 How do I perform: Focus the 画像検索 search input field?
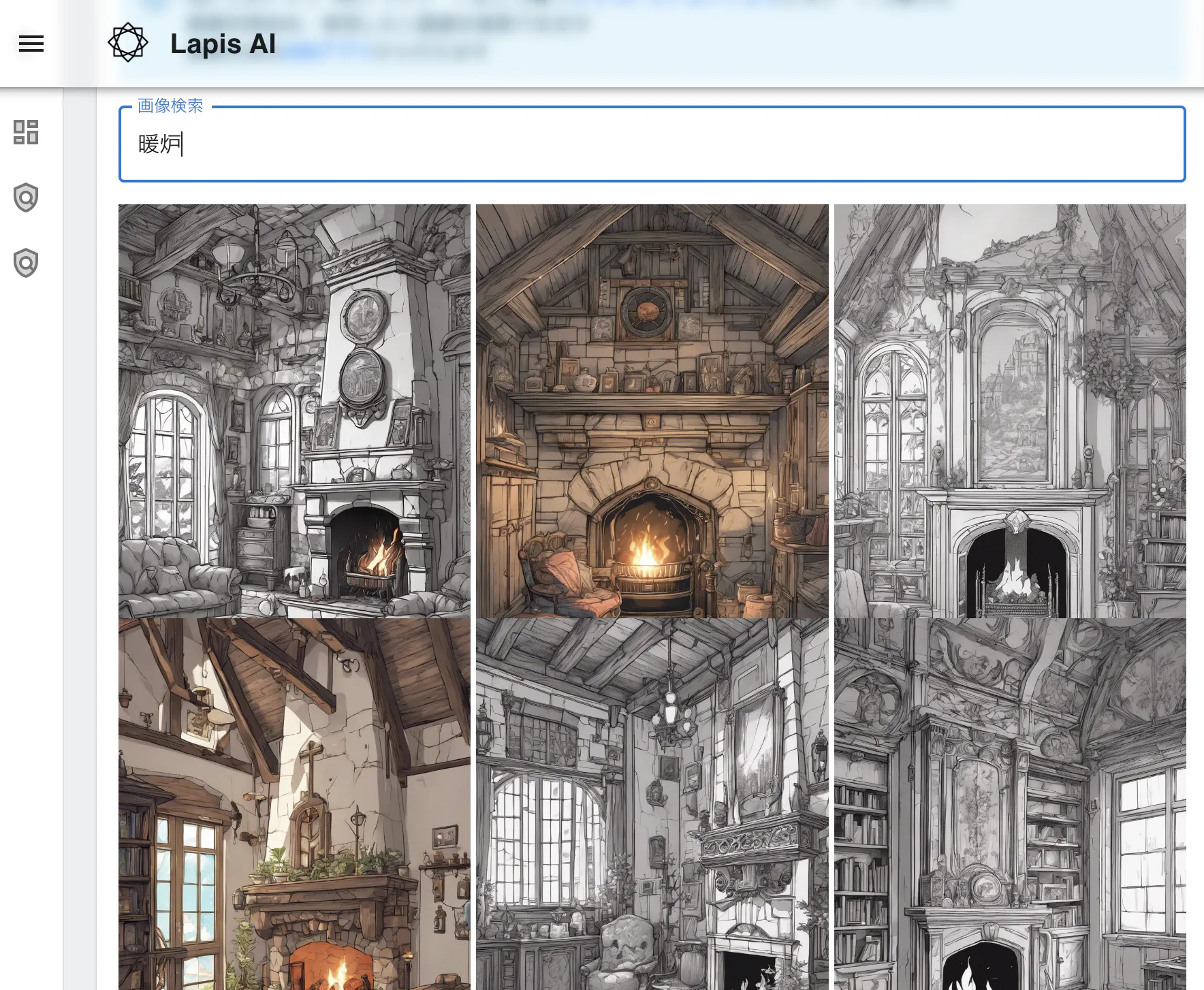point(652,144)
